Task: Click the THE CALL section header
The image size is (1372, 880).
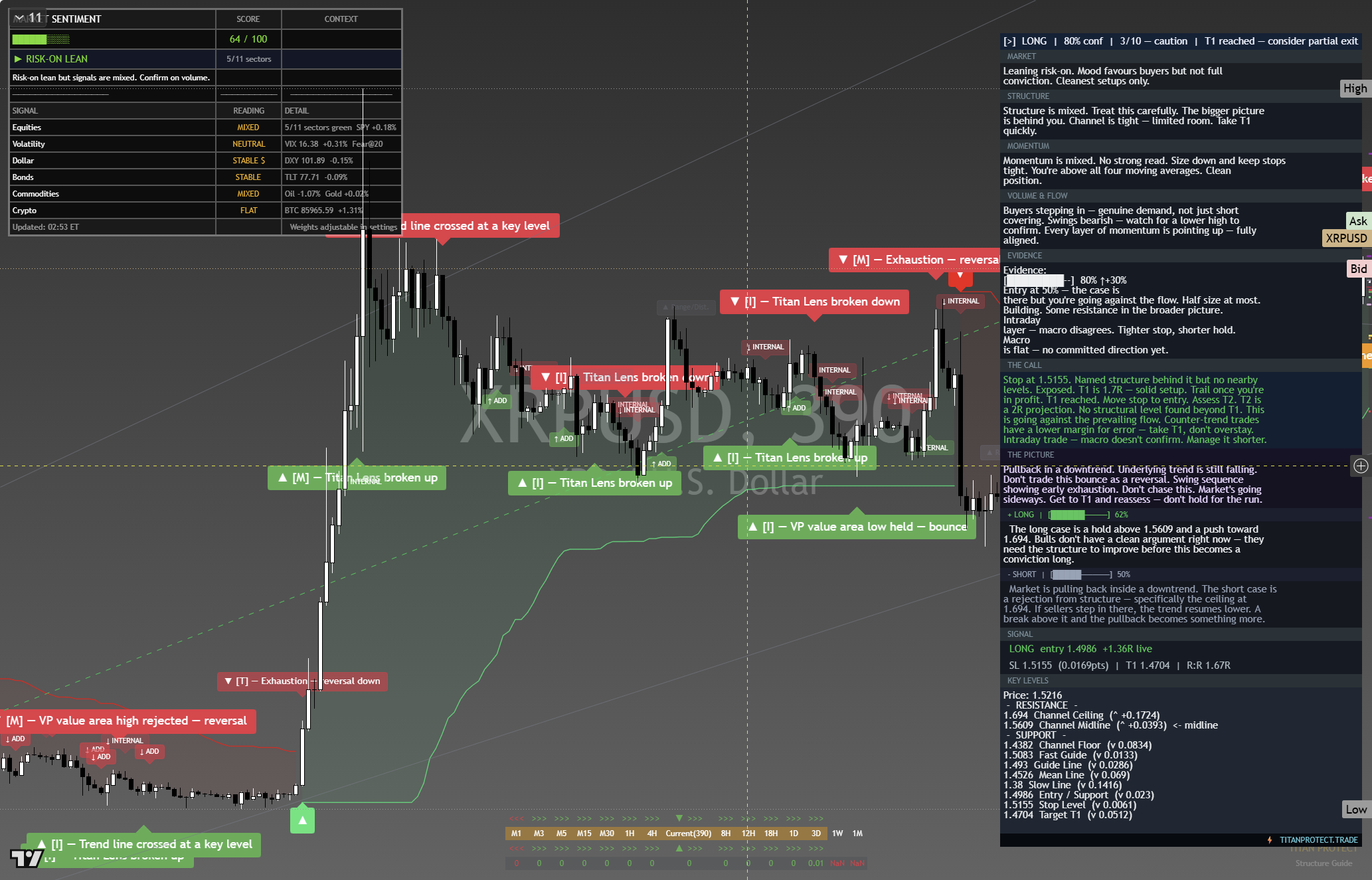Action: 1181,365
